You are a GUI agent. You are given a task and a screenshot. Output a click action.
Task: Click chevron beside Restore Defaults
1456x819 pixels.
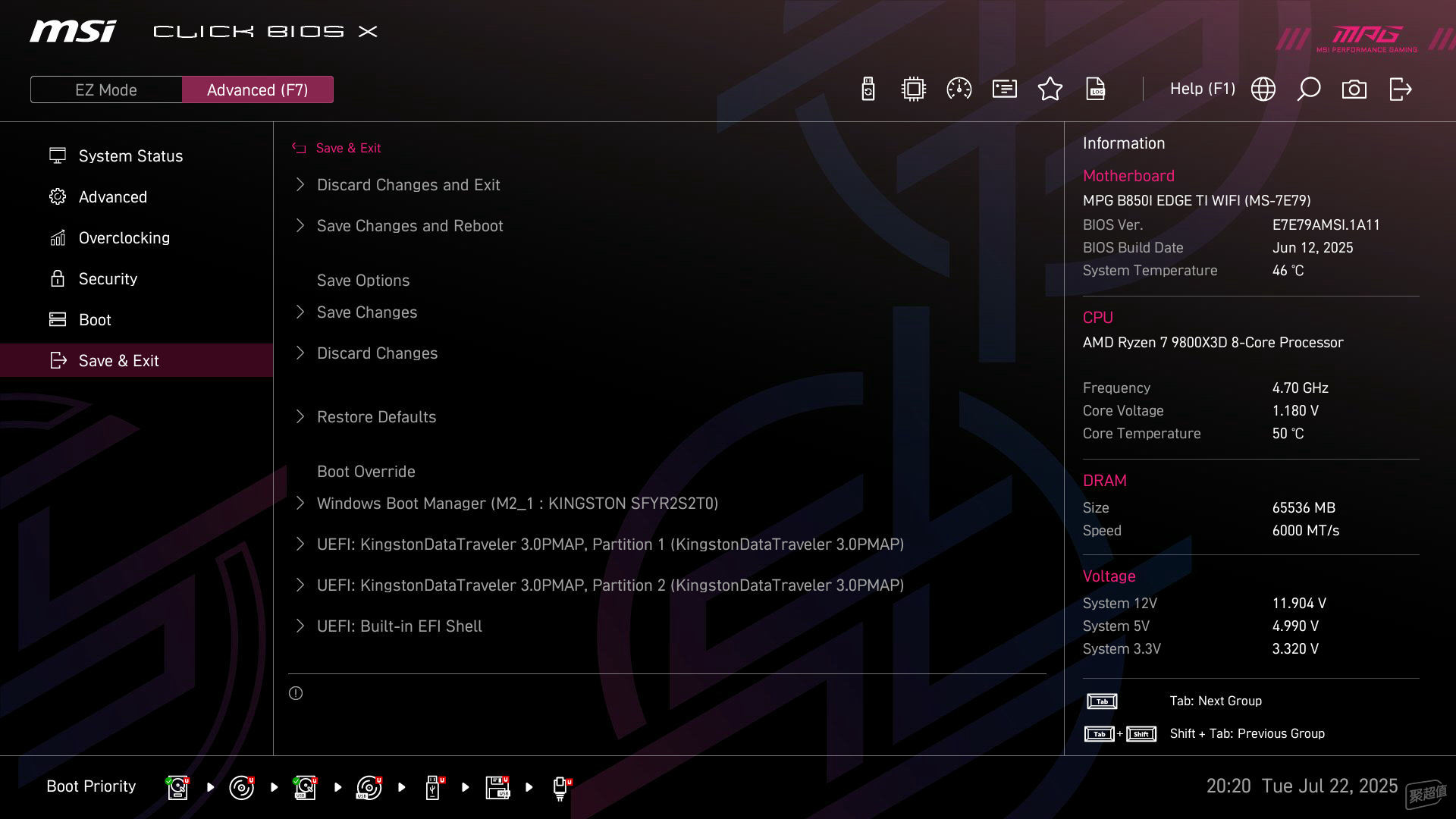pyautogui.click(x=300, y=416)
